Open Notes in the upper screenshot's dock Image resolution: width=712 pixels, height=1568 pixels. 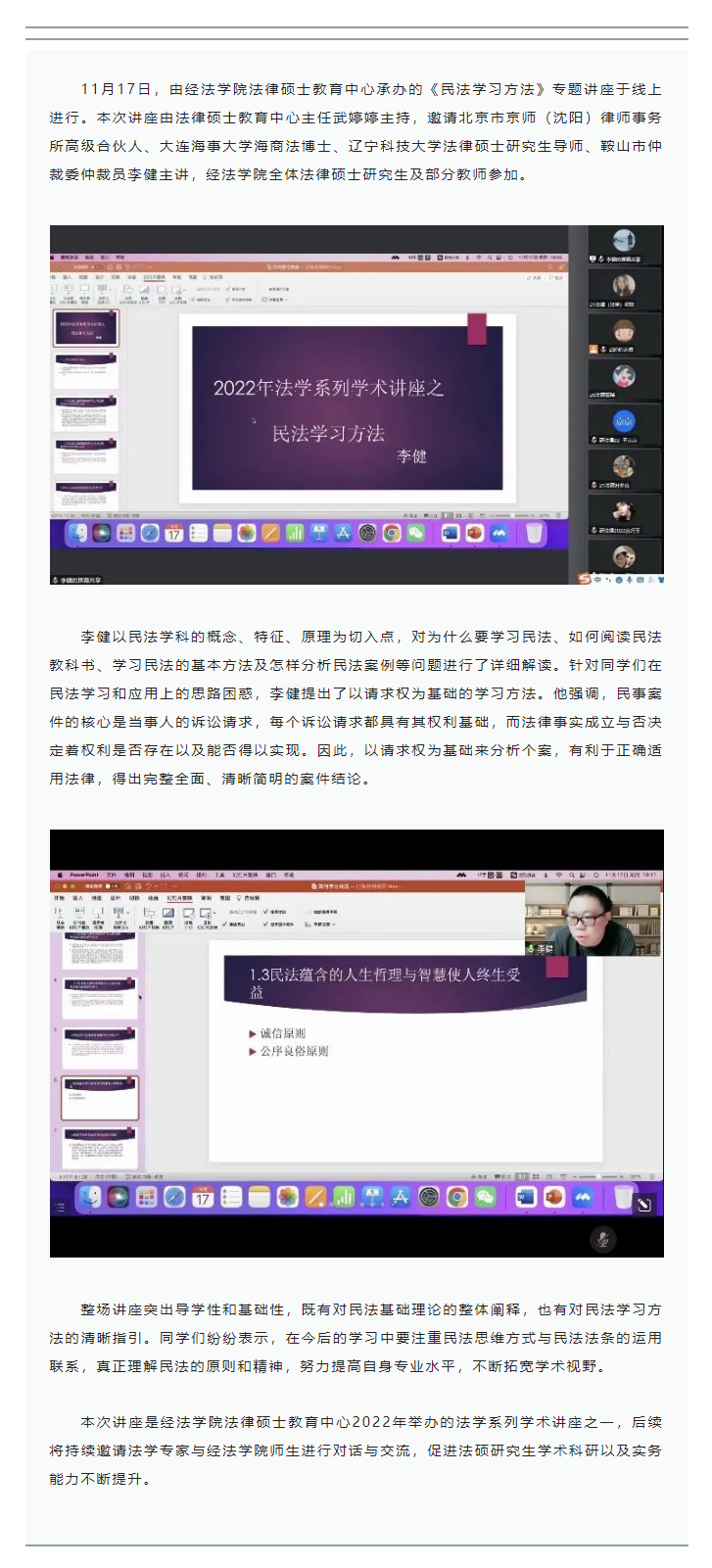pyautogui.click(x=222, y=533)
